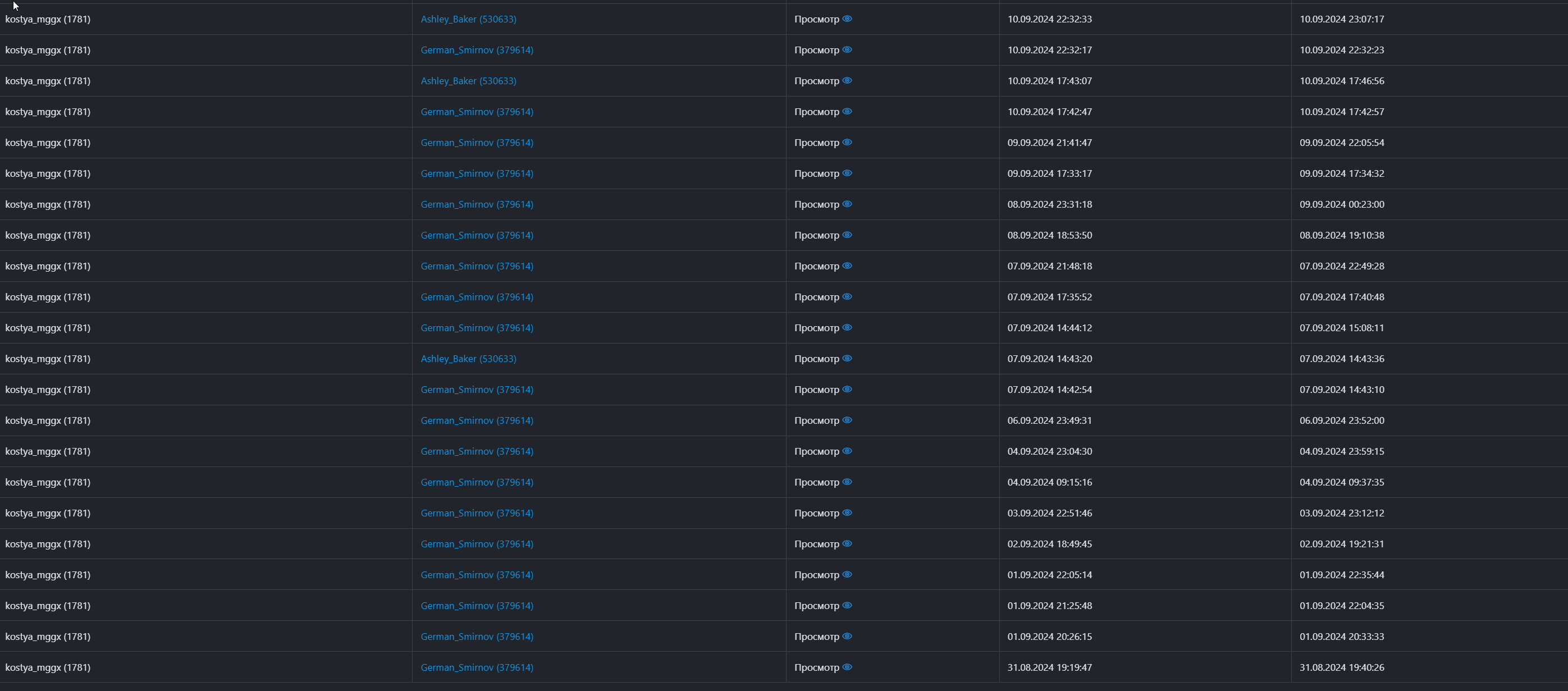The width and height of the screenshot is (1568, 691).
Task: Open the German_Smirnov link in the 04.09.2024 23:04:30 row
Action: [477, 452]
